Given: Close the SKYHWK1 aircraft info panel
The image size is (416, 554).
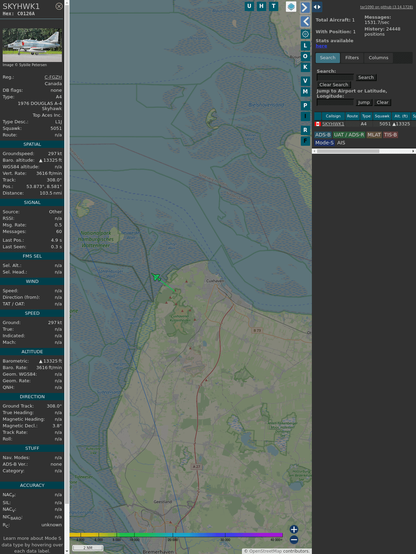Looking at the screenshot, I should point(59,6).
